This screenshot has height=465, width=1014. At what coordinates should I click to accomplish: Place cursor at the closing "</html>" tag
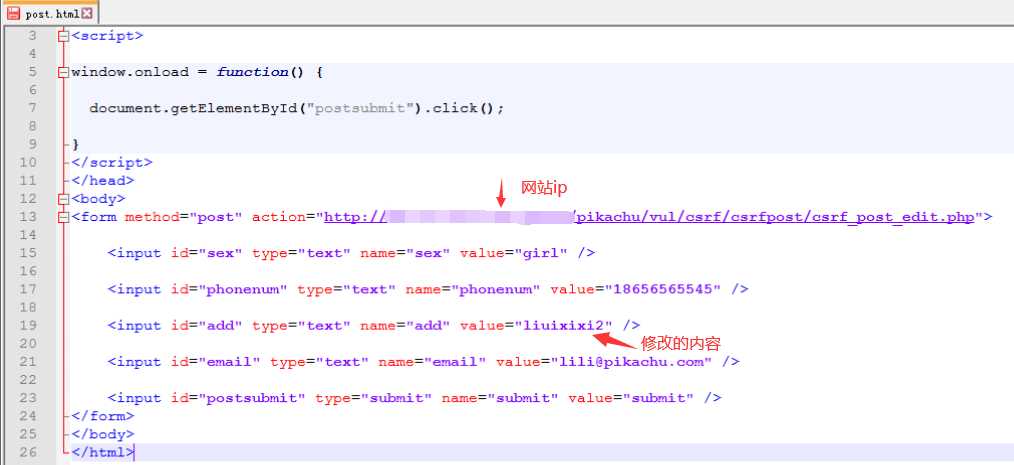pyautogui.click(x=103, y=452)
